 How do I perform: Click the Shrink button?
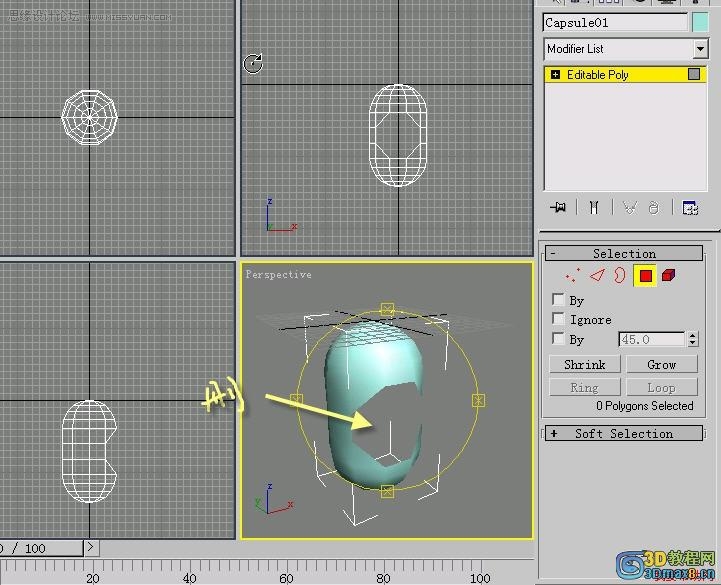click(584, 364)
